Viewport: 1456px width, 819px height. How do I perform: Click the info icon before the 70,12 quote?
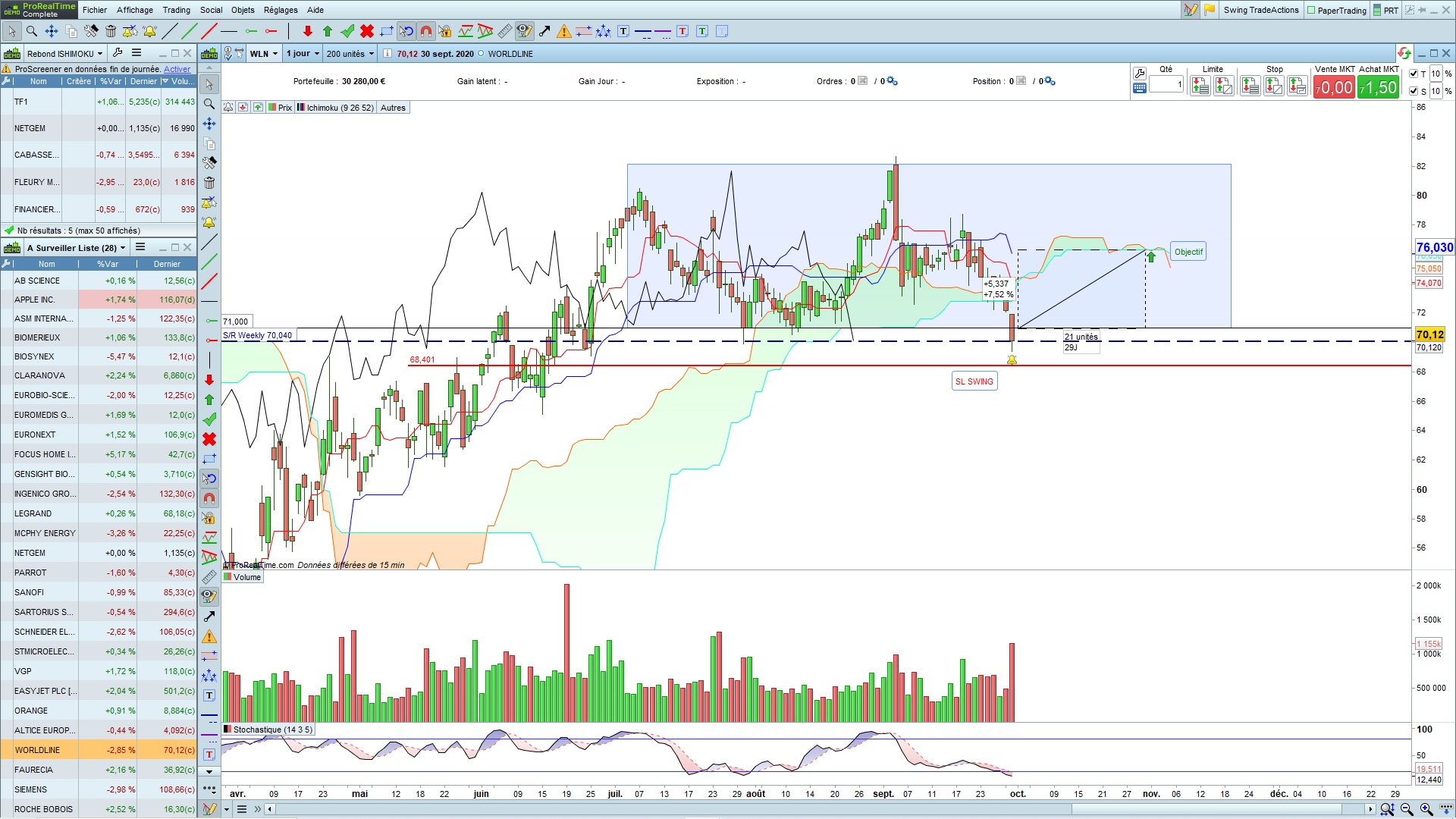388,54
